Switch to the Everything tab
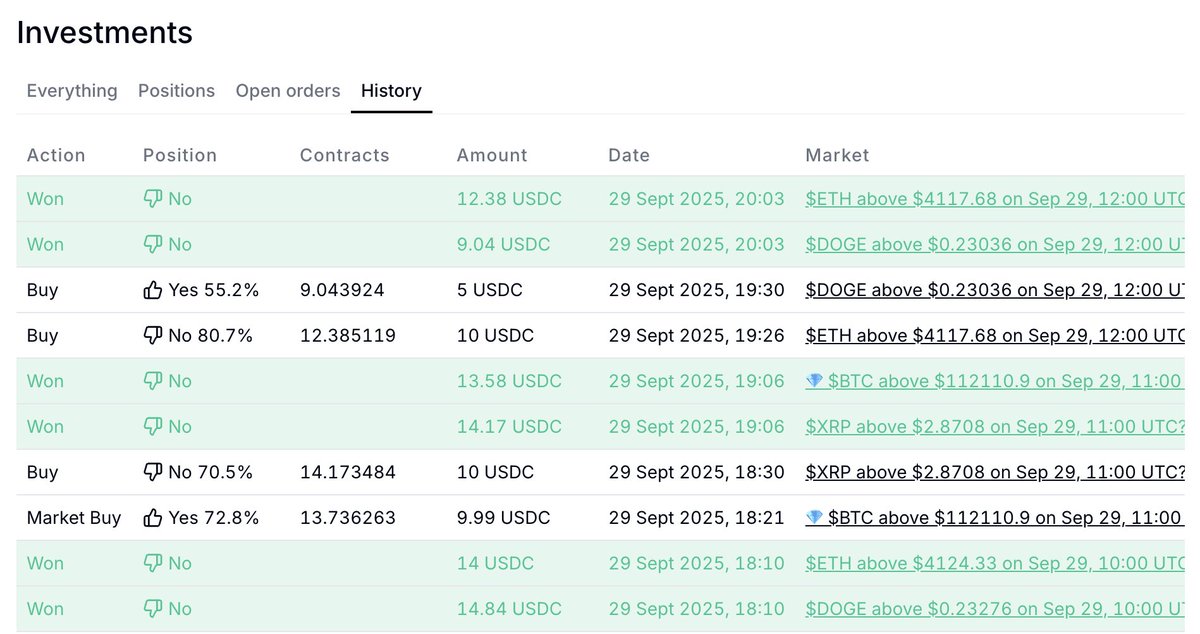The width and height of the screenshot is (1200, 634). [x=72, y=91]
